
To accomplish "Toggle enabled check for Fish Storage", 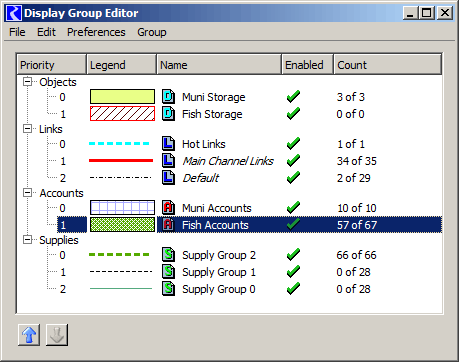I will coord(293,114).
